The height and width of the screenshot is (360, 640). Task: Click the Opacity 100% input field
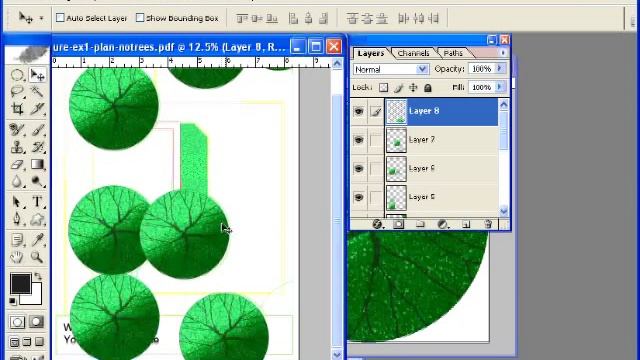pyautogui.click(x=481, y=69)
